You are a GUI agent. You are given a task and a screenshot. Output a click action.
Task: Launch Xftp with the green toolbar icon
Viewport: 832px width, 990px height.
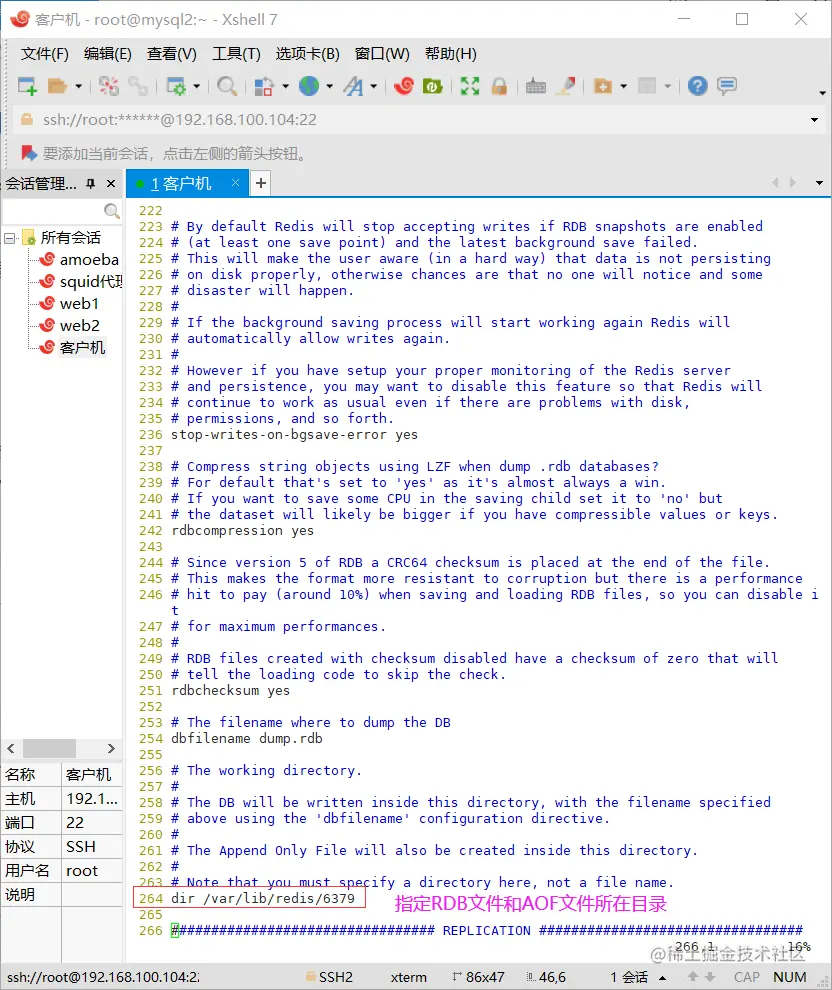(432, 86)
